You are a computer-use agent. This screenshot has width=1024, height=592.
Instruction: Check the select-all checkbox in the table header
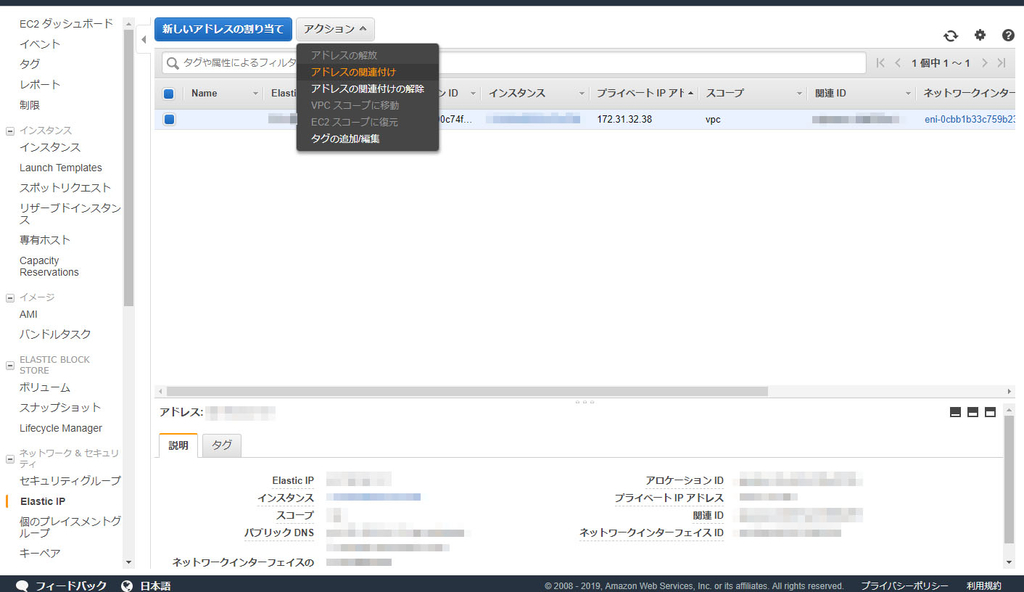(169, 92)
